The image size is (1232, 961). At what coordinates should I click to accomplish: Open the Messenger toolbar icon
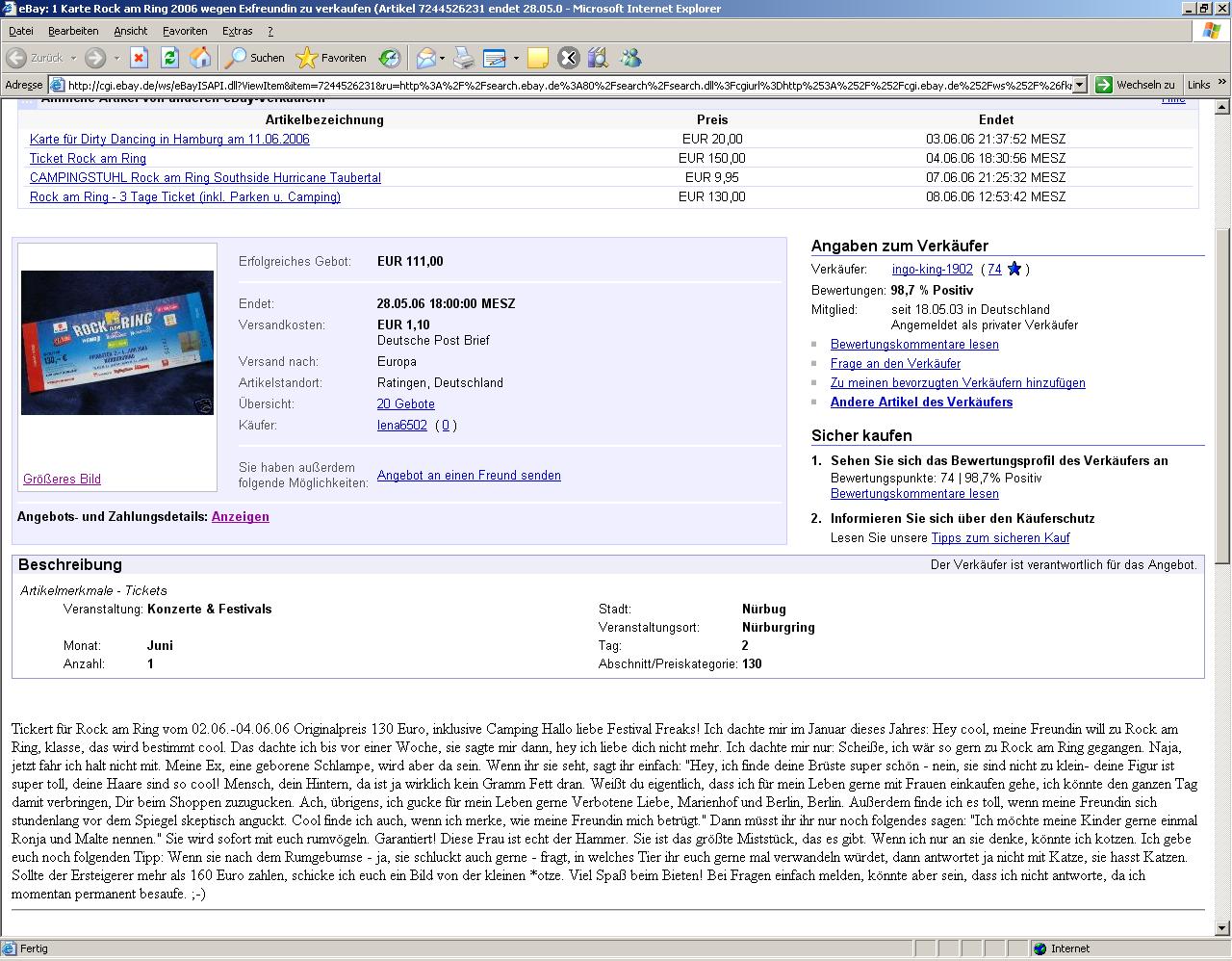tap(630, 58)
